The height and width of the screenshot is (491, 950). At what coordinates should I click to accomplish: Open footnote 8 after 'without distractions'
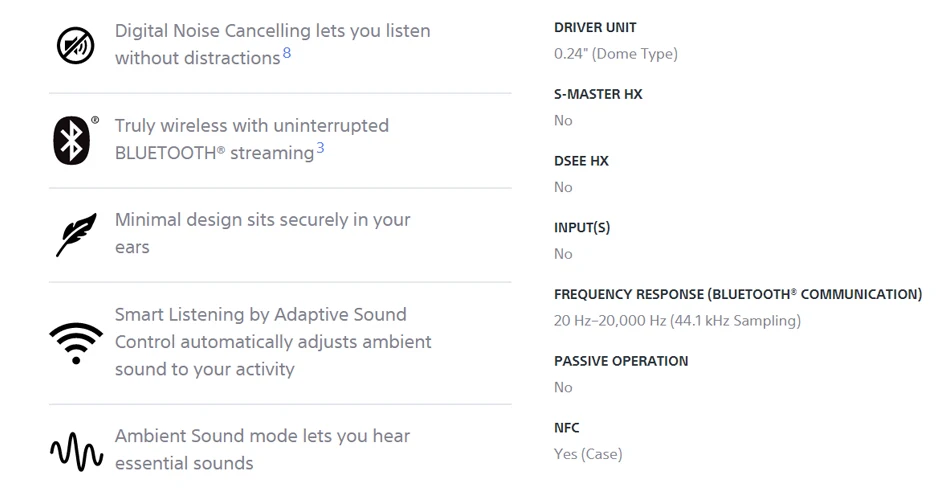pos(287,53)
